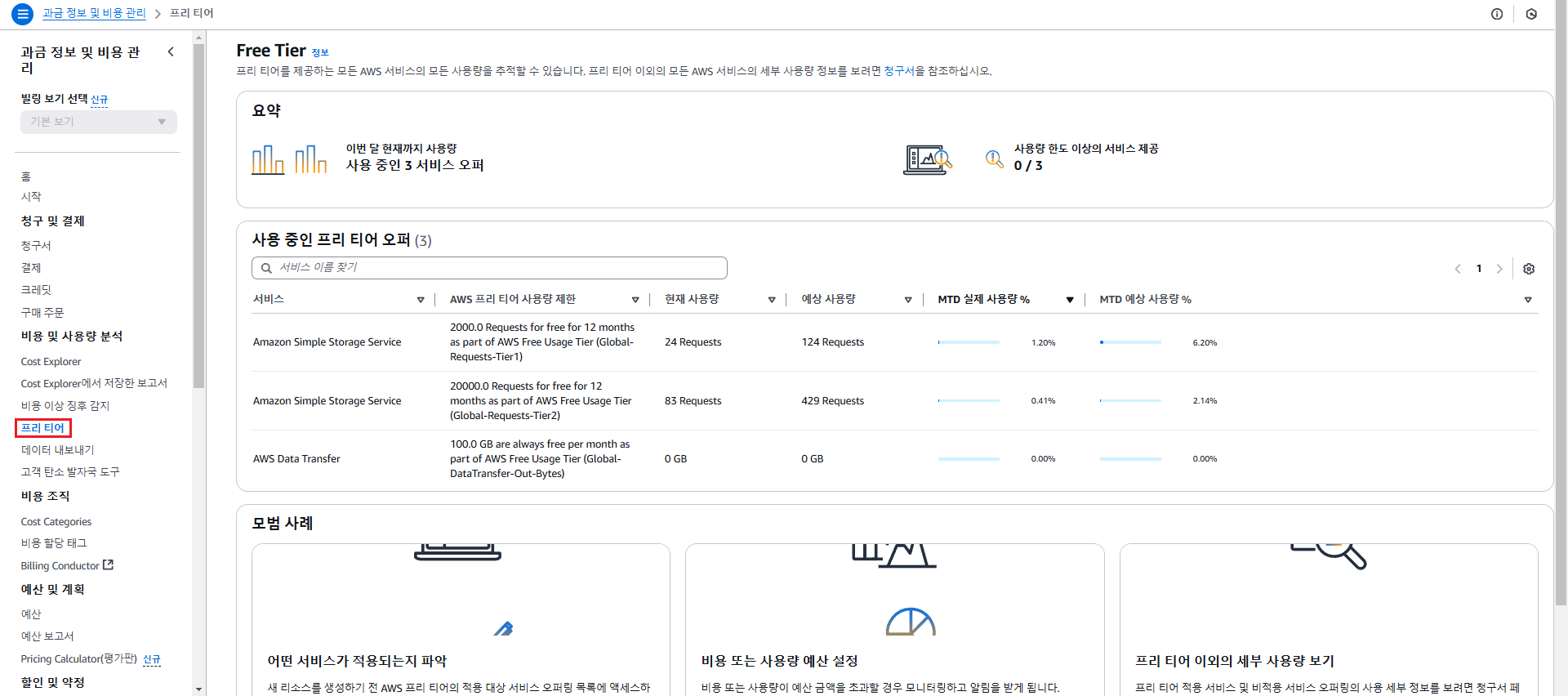Click 1.20% actual usage progress bar
1568x696 pixels.
[x=969, y=342]
